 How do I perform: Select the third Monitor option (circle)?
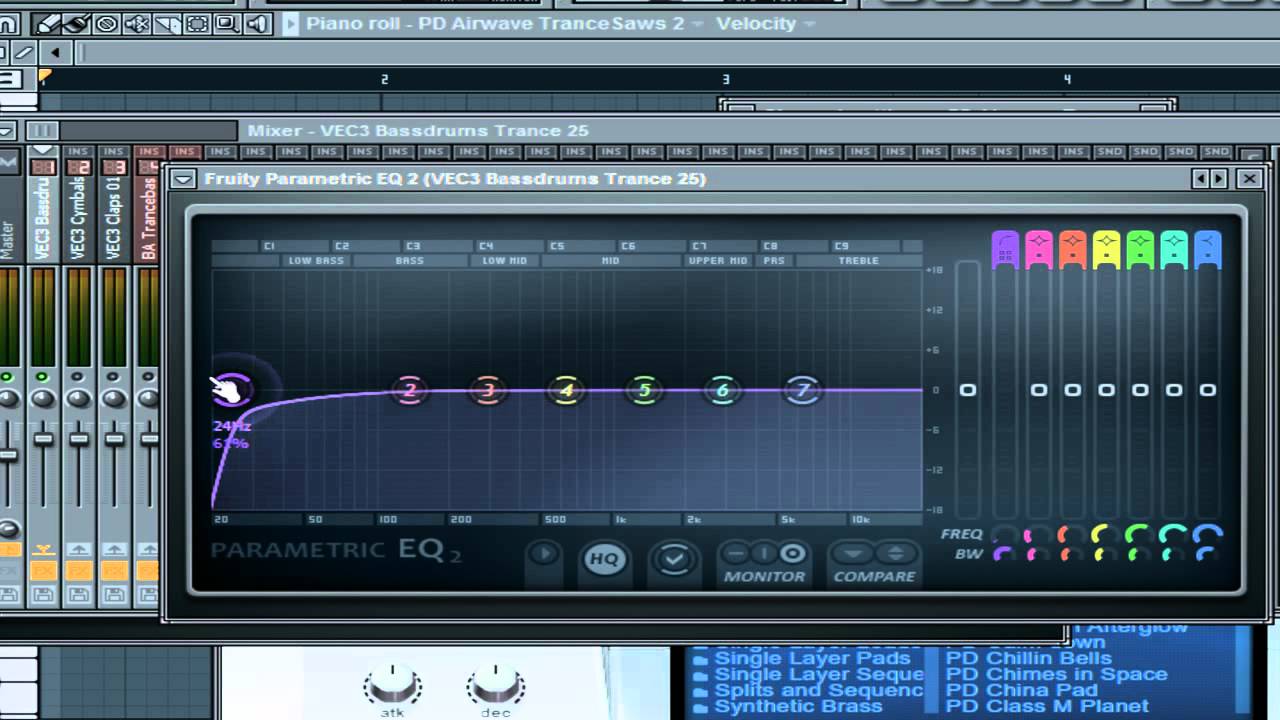pos(792,553)
